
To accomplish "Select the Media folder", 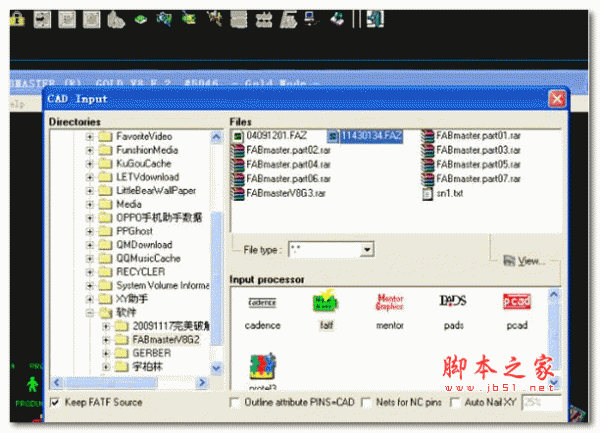I will point(129,204).
